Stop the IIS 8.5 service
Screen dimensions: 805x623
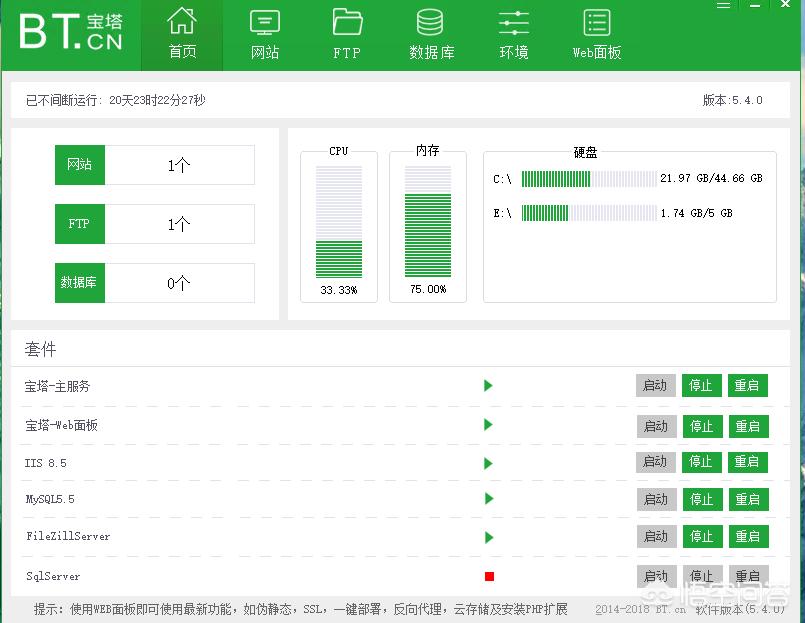click(x=701, y=462)
